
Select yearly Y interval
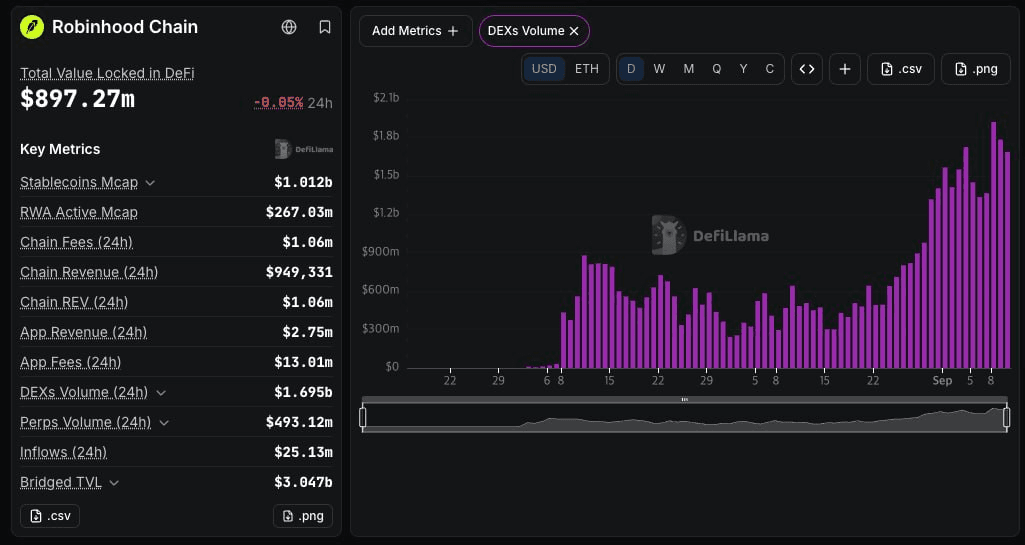click(x=743, y=69)
